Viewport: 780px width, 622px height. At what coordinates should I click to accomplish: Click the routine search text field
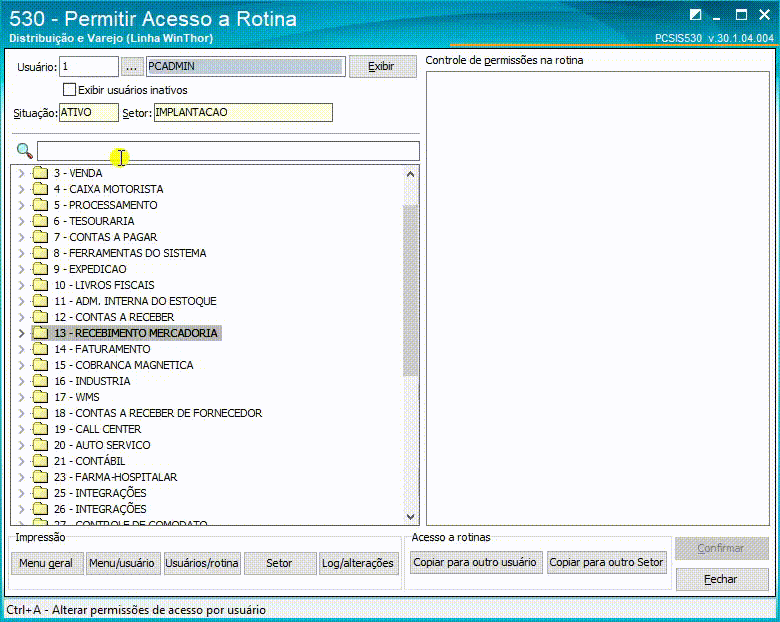[228, 151]
